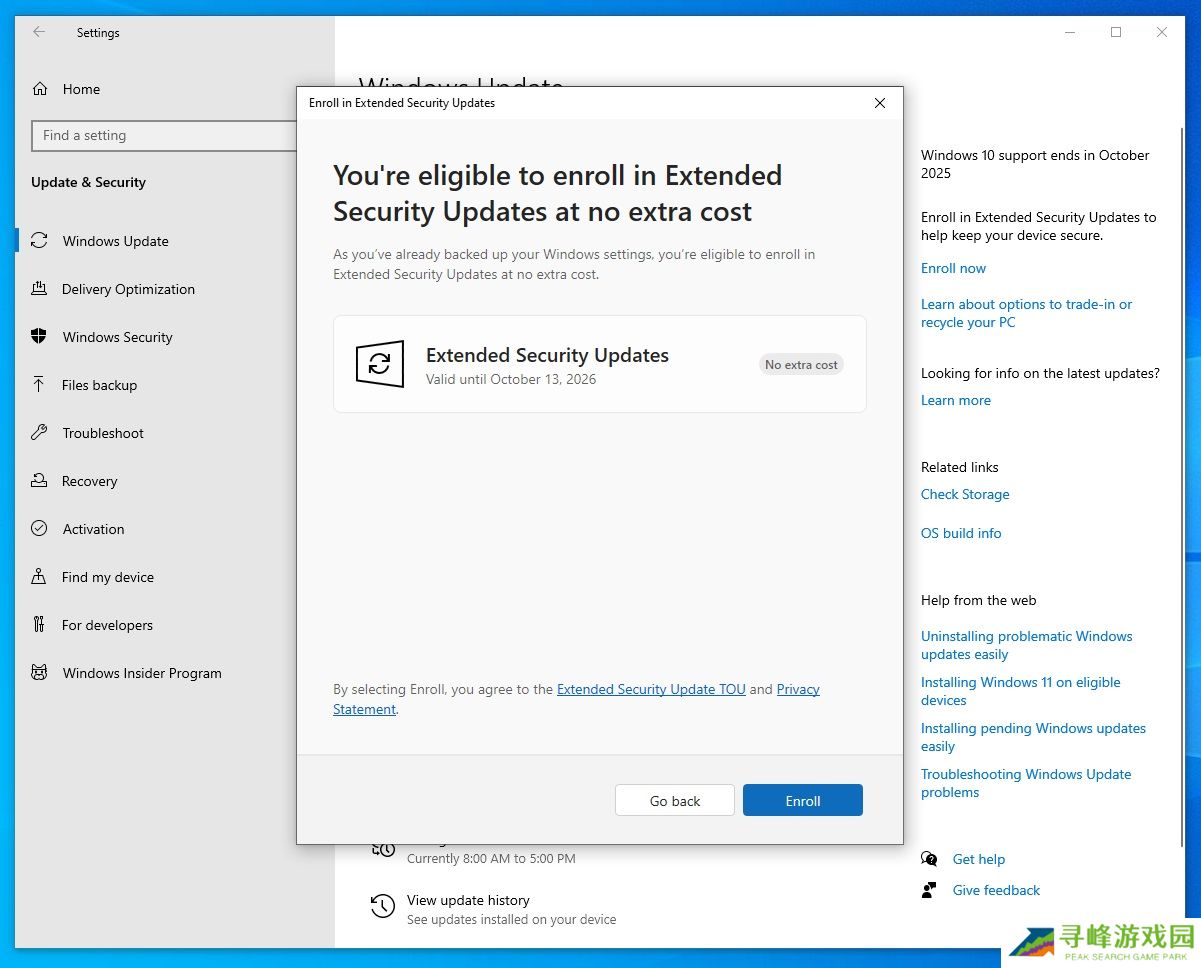1201x968 pixels.
Task: Open Recovery using its sidebar icon
Action: (39, 481)
